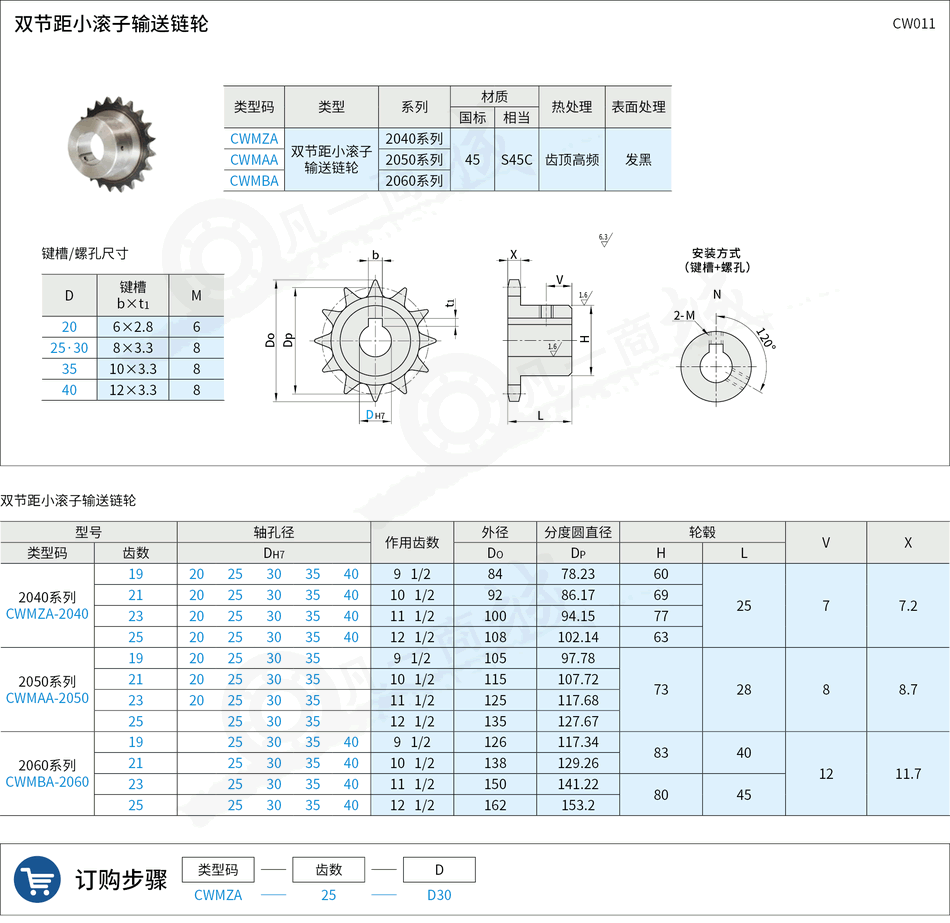Click the 键槽/螺孔尺寸 heading
The height and width of the screenshot is (923, 950).
coord(85,253)
